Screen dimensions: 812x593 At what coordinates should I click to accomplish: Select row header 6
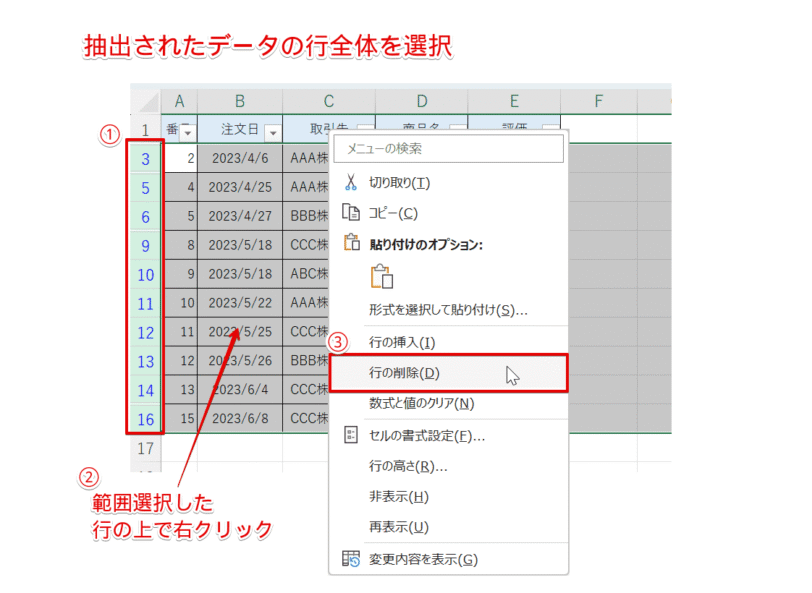pyautogui.click(x=146, y=216)
